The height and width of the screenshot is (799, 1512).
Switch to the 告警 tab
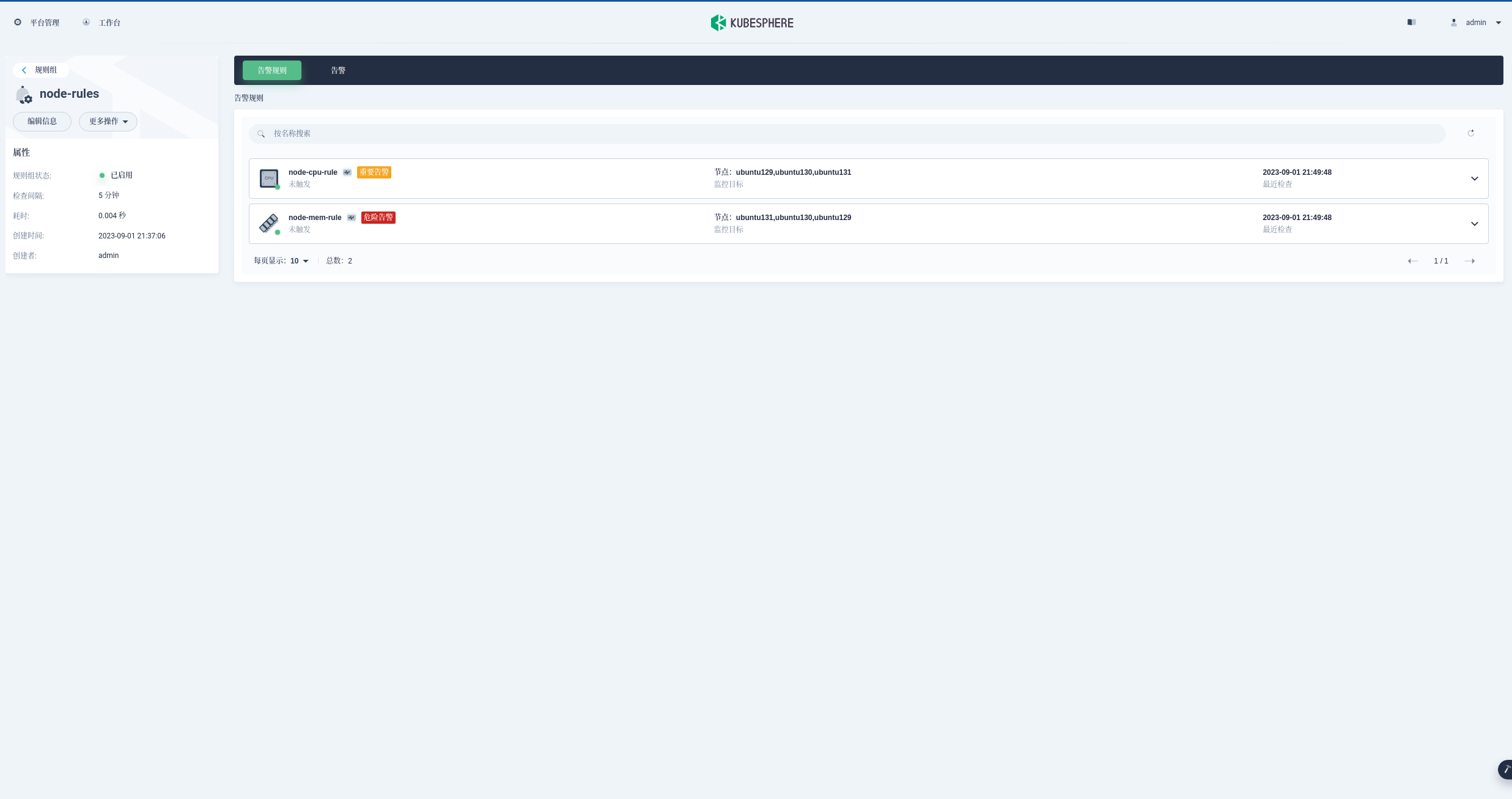pyautogui.click(x=338, y=70)
